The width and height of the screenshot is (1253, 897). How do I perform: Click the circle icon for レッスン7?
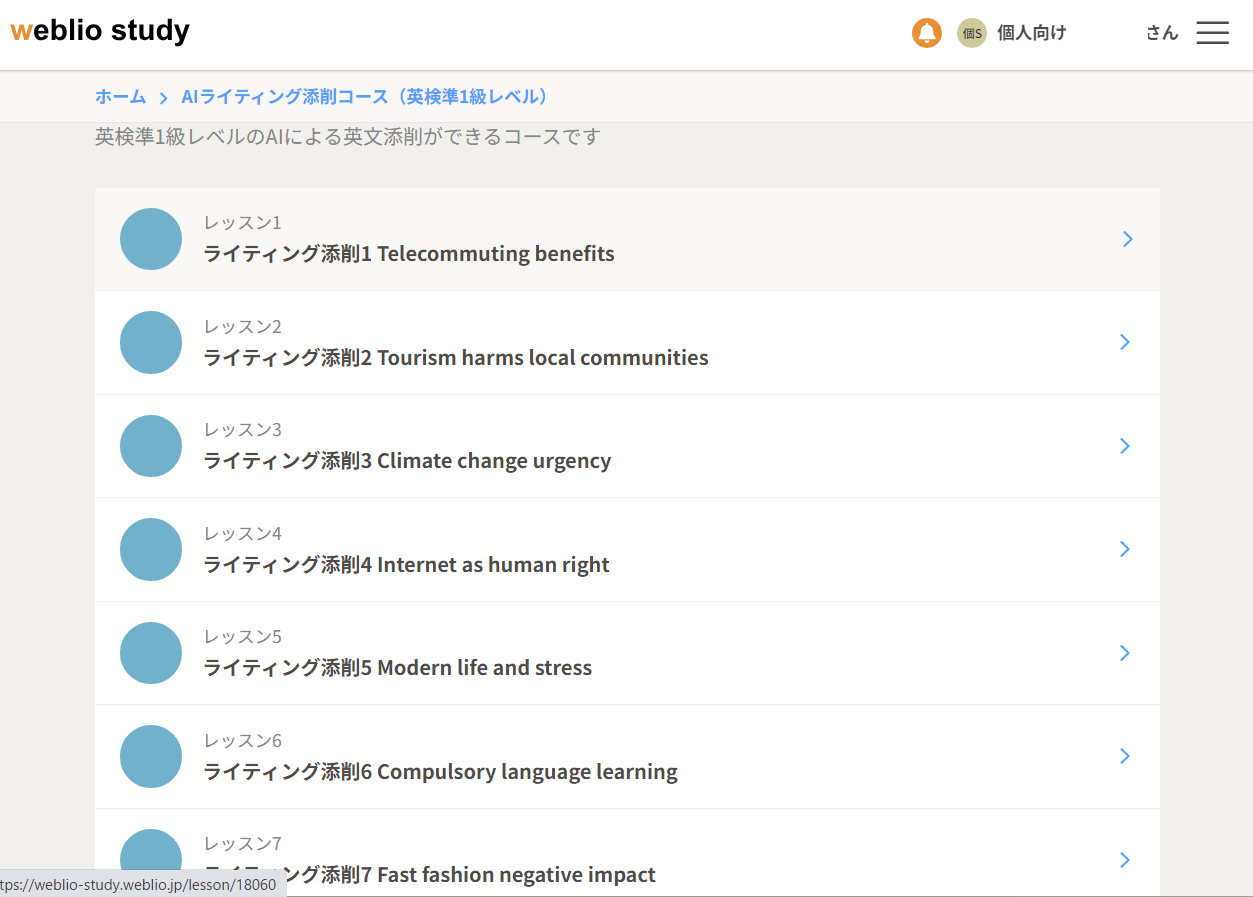pos(150,857)
